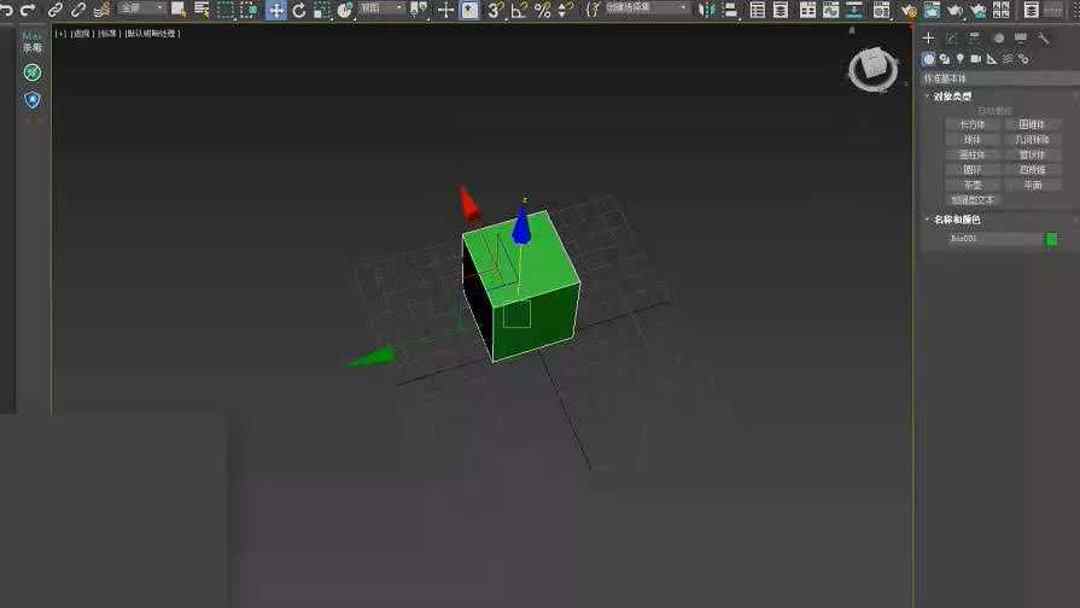The image size is (1080, 608).
Task: Switch to Shapes category in Create panel
Action: [x=944, y=58]
